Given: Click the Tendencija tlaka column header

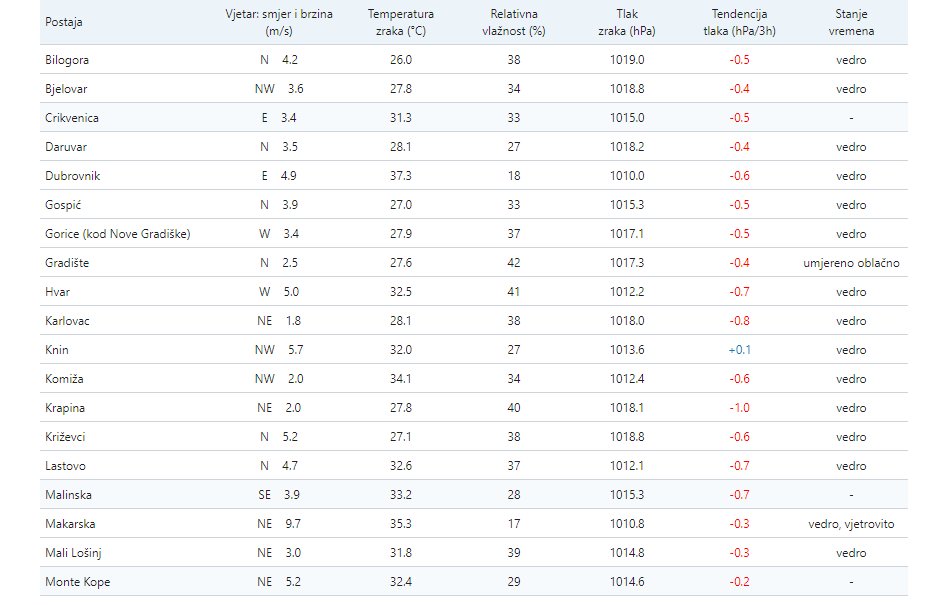Looking at the screenshot, I should pyautogui.click(x=739, y=22).
